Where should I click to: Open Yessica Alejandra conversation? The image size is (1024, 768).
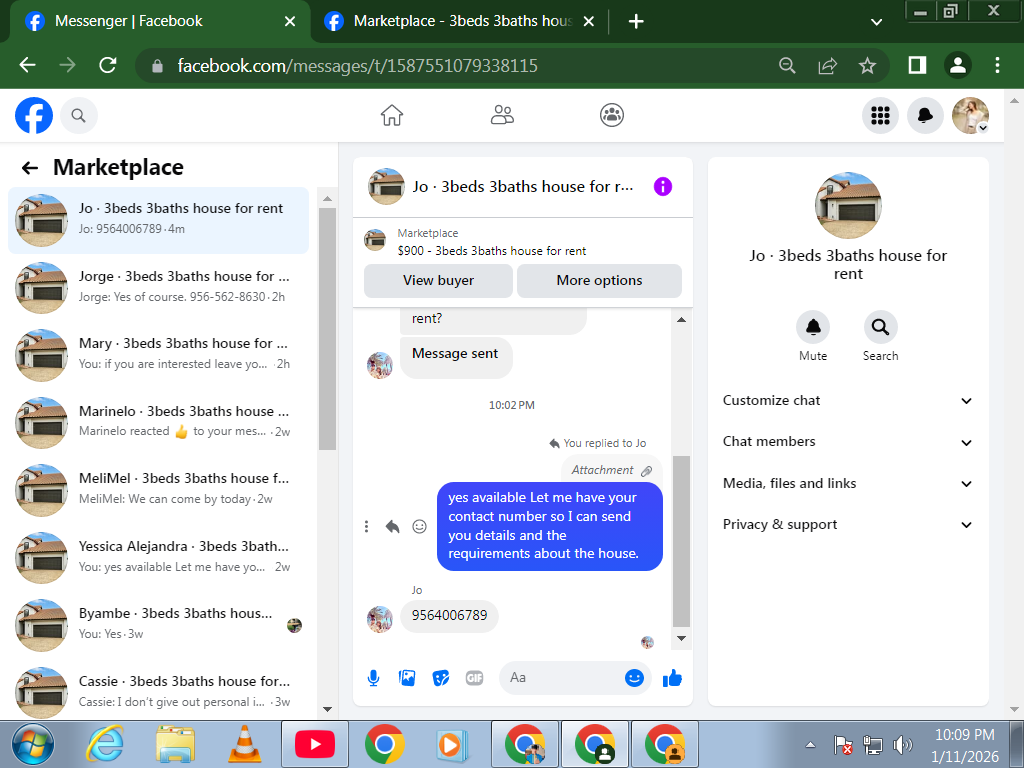tap(158, 557)
